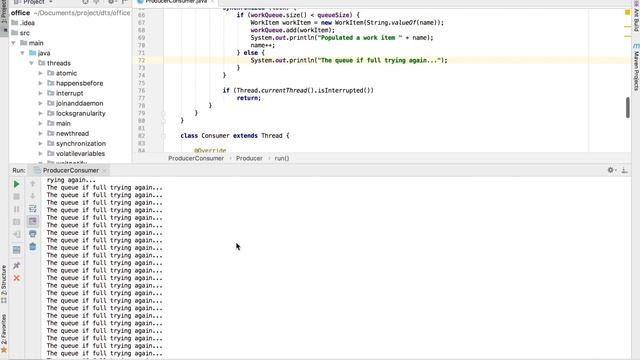640x360 pixels.
Task: Expand the happensbefore package
Action: tap(40, 83)
